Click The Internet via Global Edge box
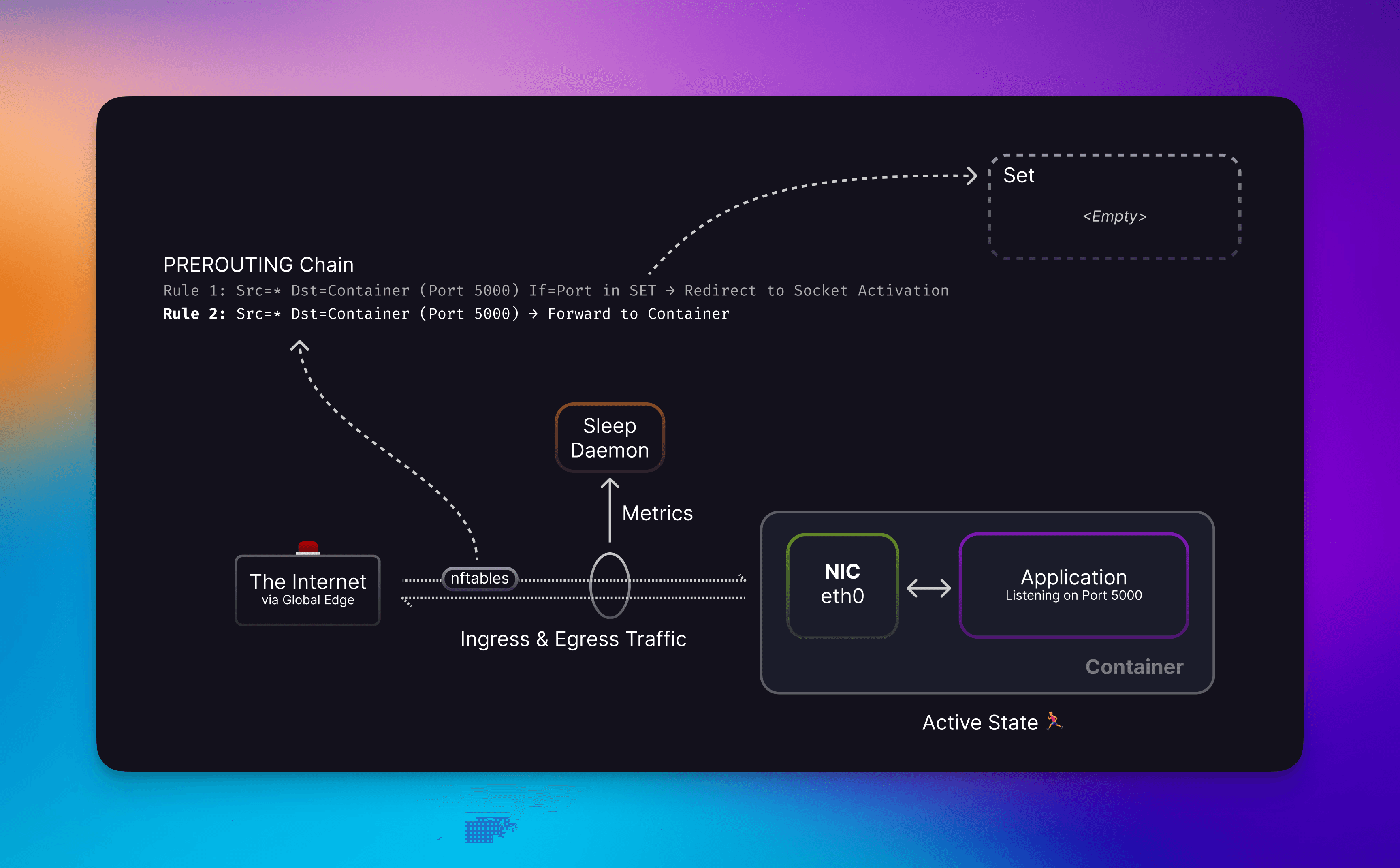1400x868 pixels. tap(307, 590)
